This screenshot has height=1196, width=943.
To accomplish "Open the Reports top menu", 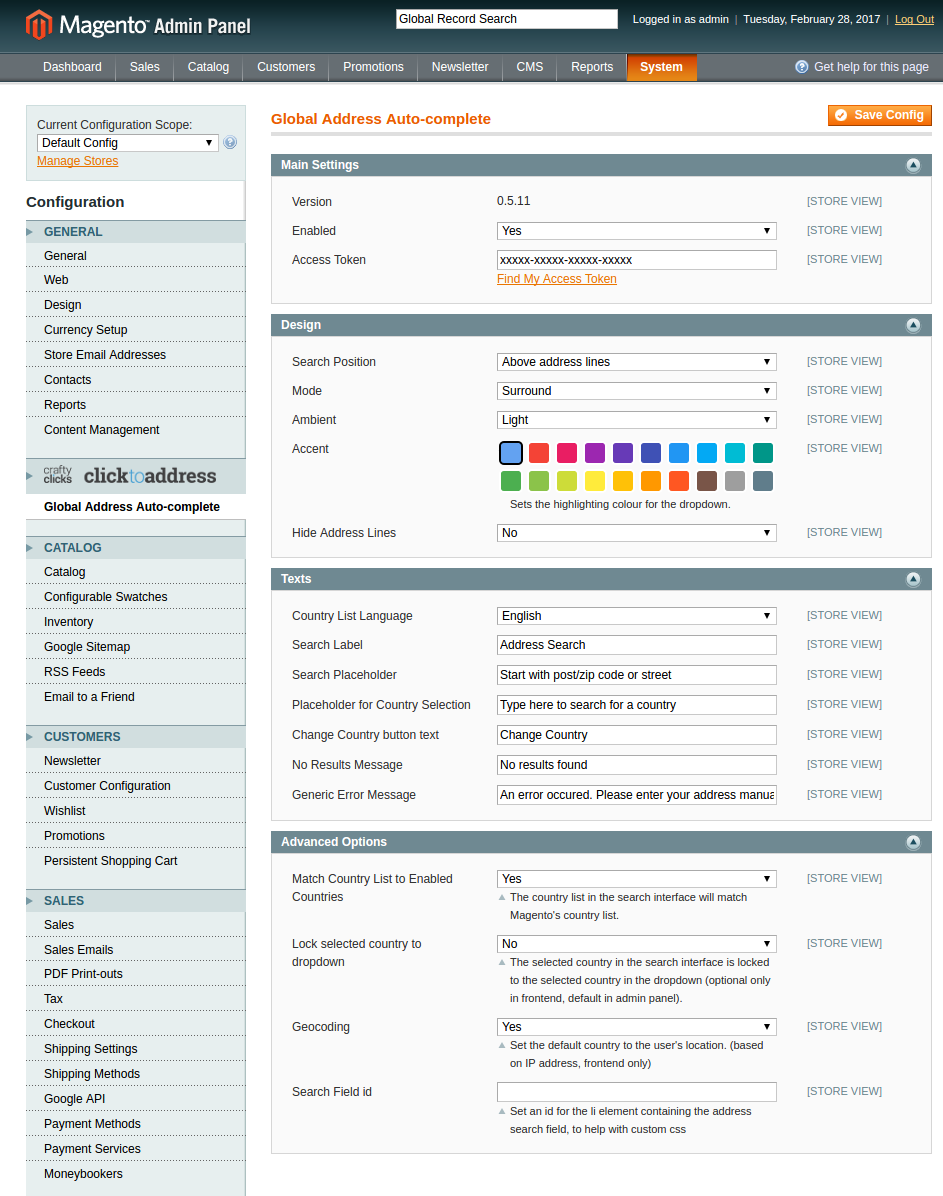I will pos(592,67).
